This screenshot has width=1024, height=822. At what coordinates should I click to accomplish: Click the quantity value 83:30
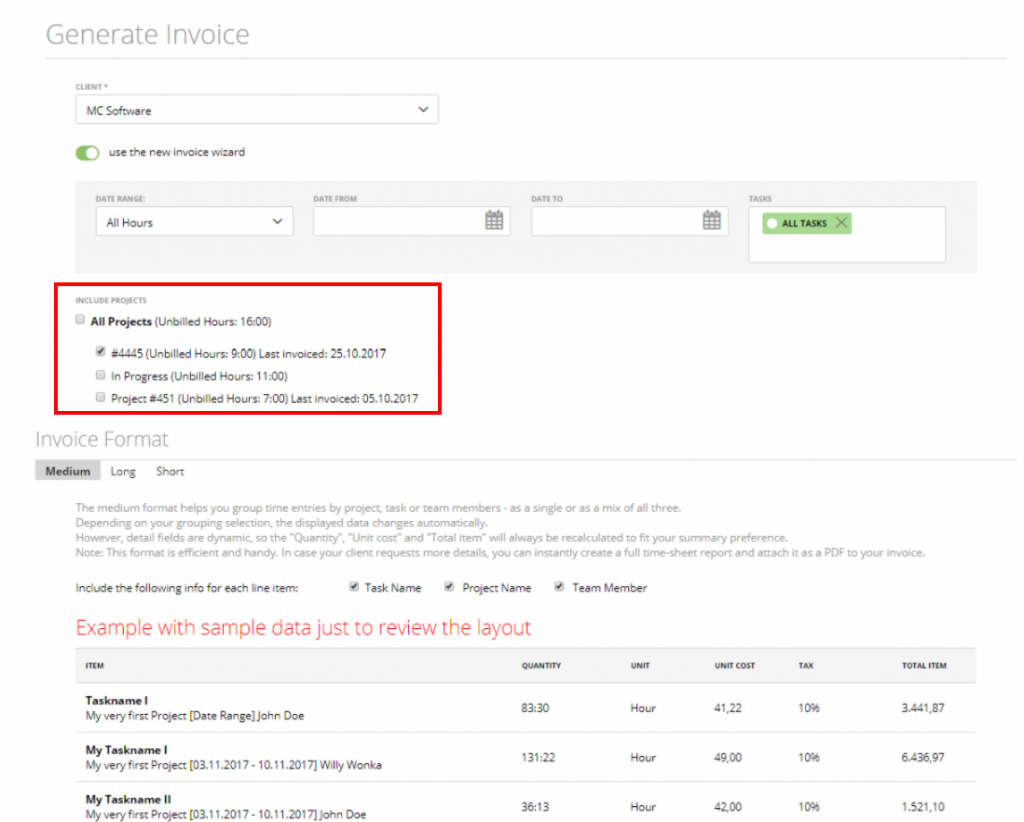535,708
